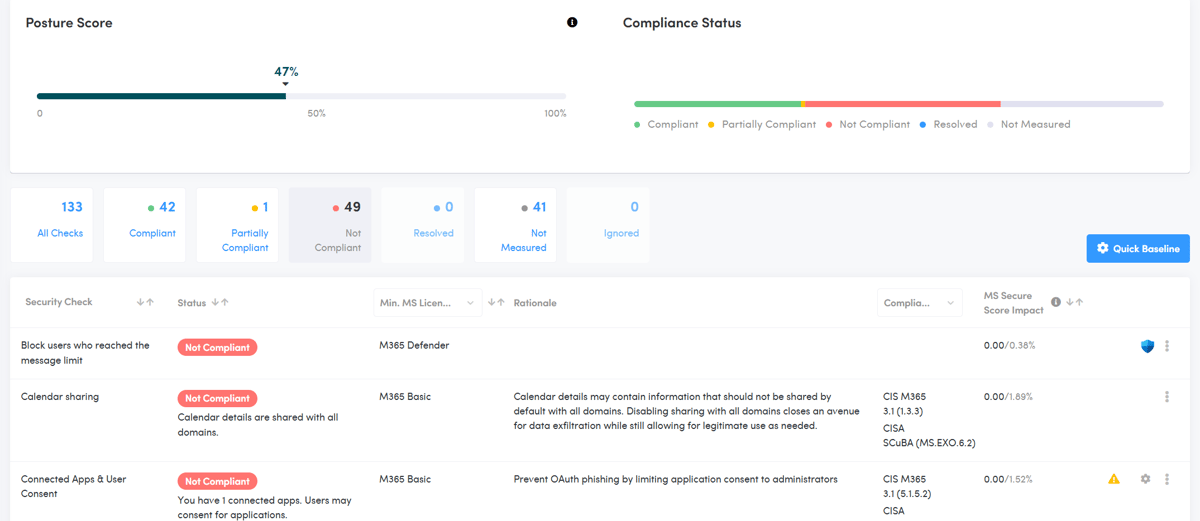This screenshot has width=1200, height=521.
Task: Click Compliant legend entry
Action: point(667,124)
